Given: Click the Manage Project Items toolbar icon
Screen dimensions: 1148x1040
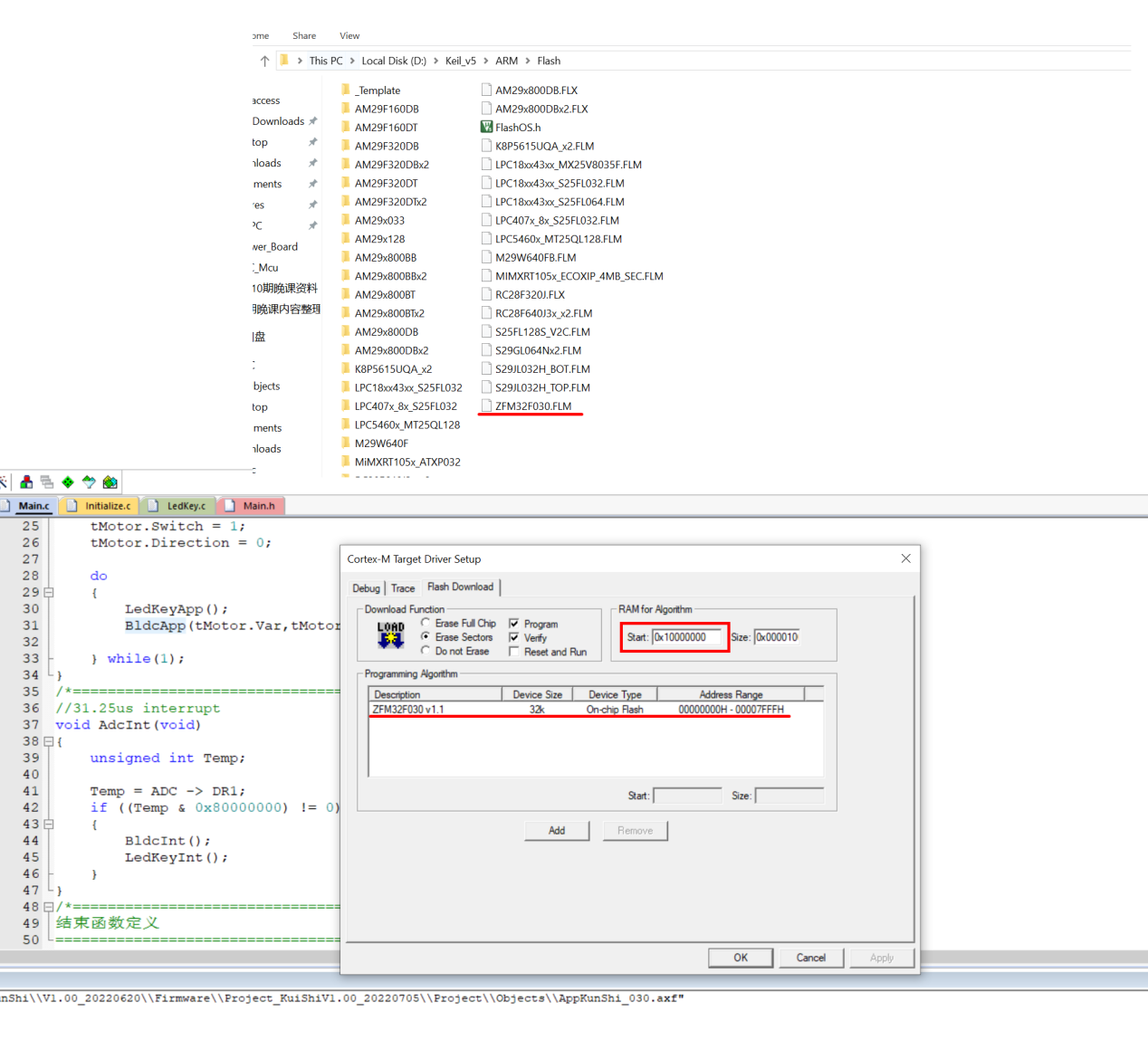Looking at the screenshot, I should (26, 482).
